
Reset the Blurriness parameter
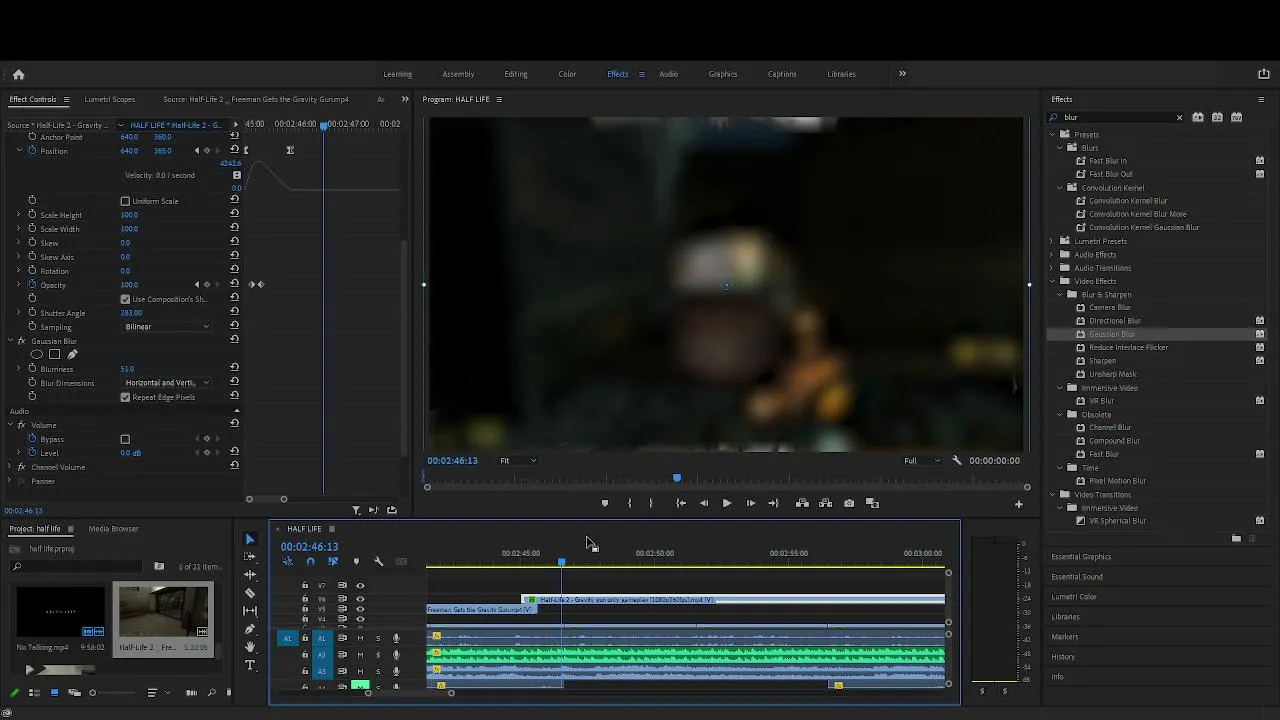tap(234, 368)
